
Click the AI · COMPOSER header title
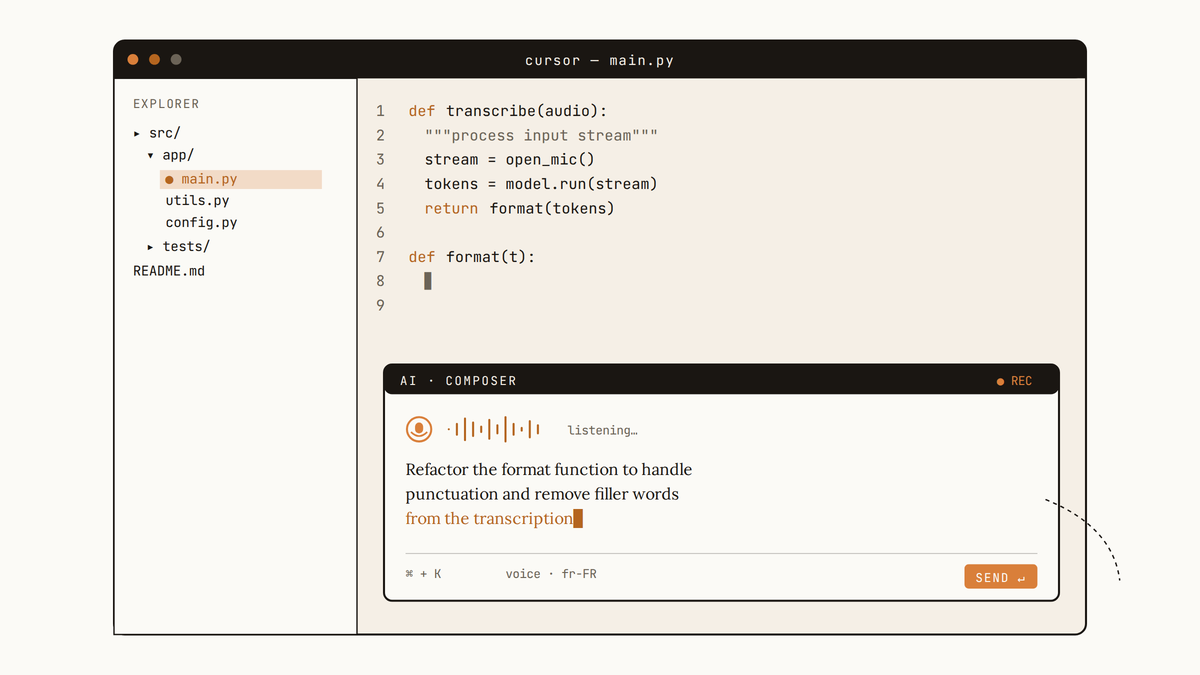coord(458,381)
